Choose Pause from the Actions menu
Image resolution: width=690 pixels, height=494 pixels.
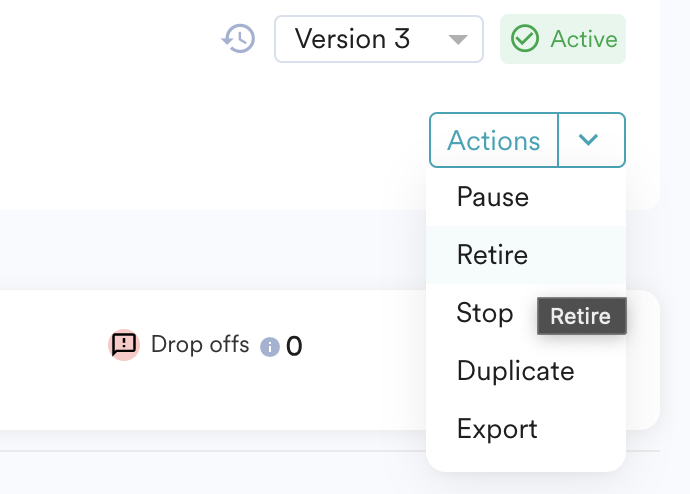click(492, 197)
